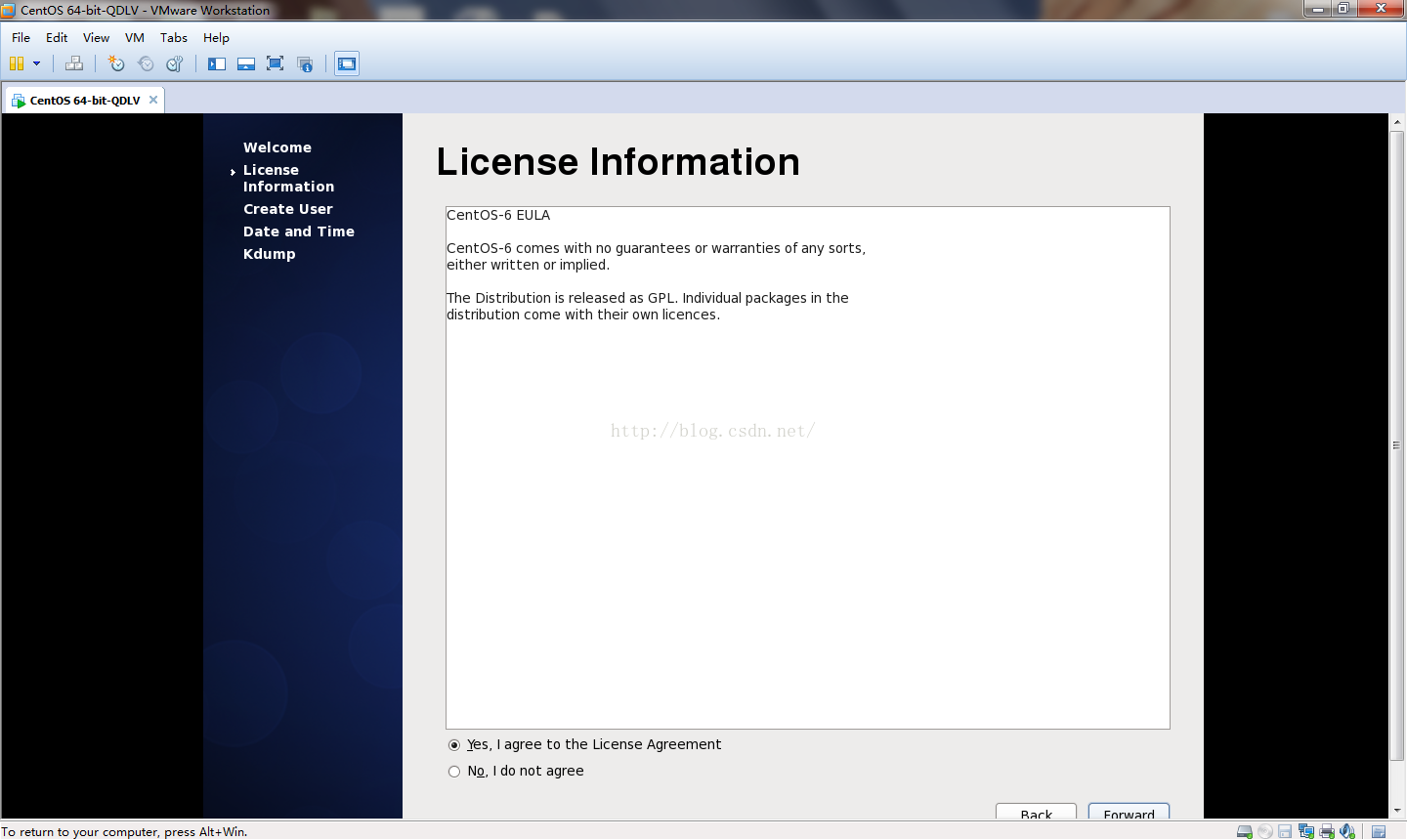Image resolution: width=1407 pixels, height=840 pixels.
Task: Toggle the library sidebar panel icon
Action: pyautogui.click(x=217, y=63)
